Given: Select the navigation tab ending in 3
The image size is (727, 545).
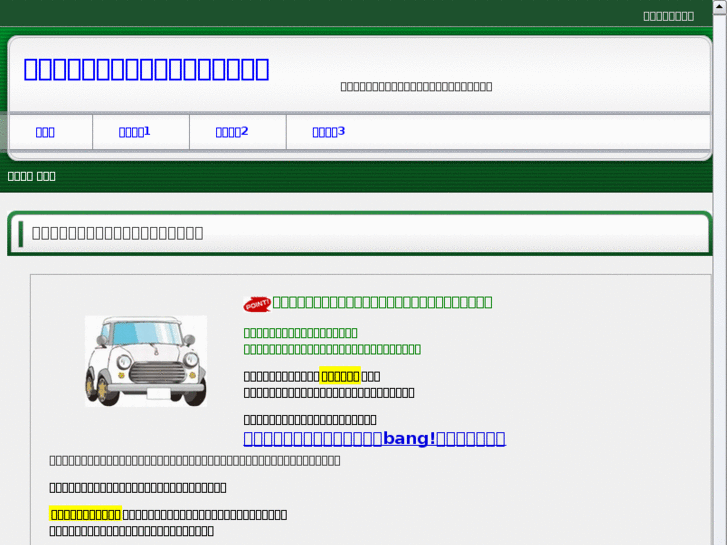Looking at the screenshot, I should [x=329, y=132].
